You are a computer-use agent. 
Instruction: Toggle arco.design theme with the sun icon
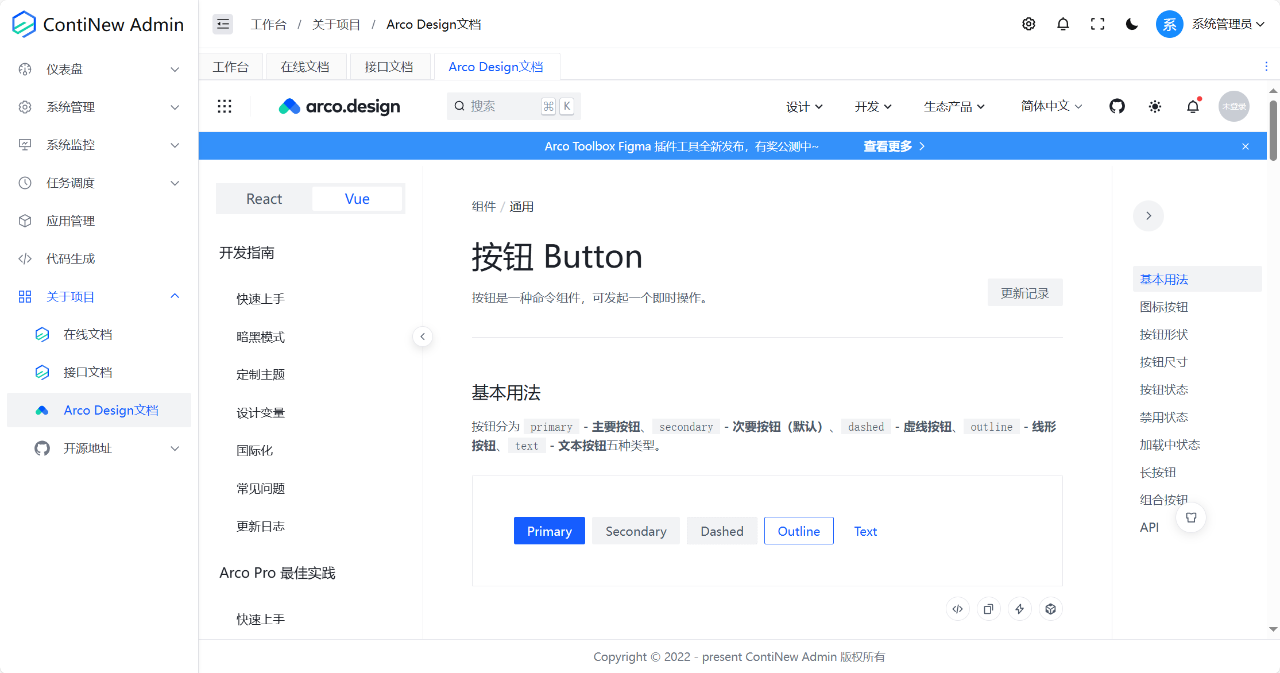coord(1155,106)
